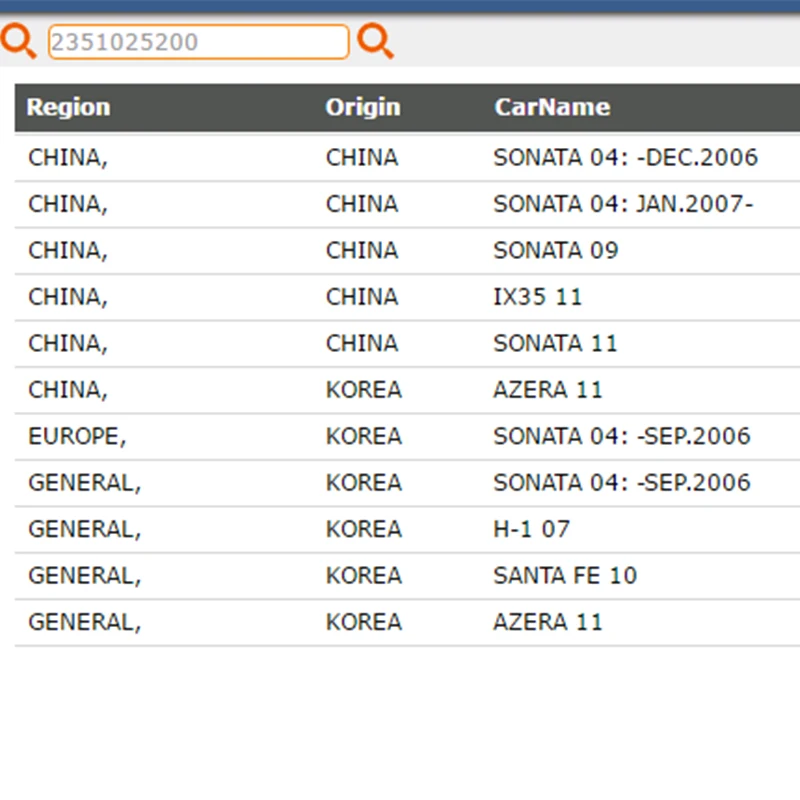This screenshot has width=800, height=800.
Task: Select row SONATA 04: JAN.2007-
Action: pos(407,204)
